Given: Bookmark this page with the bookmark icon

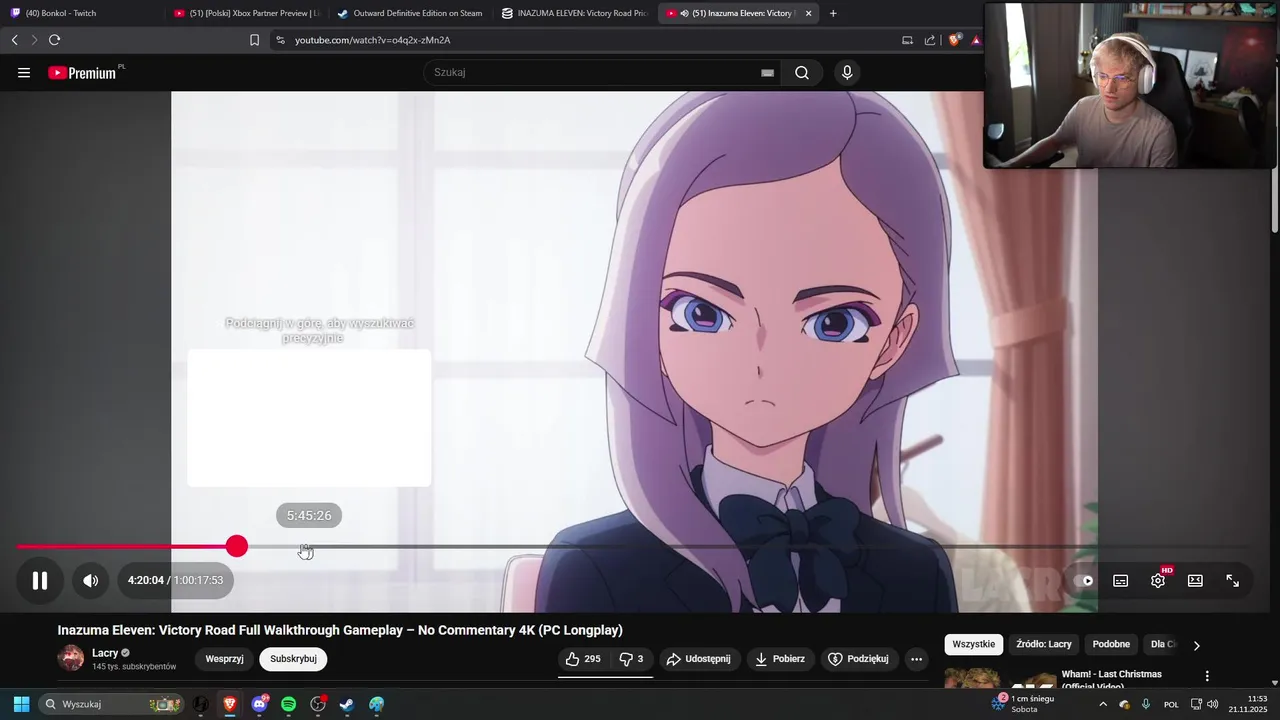Looking at the screenshot, I should tap(254, 40).
